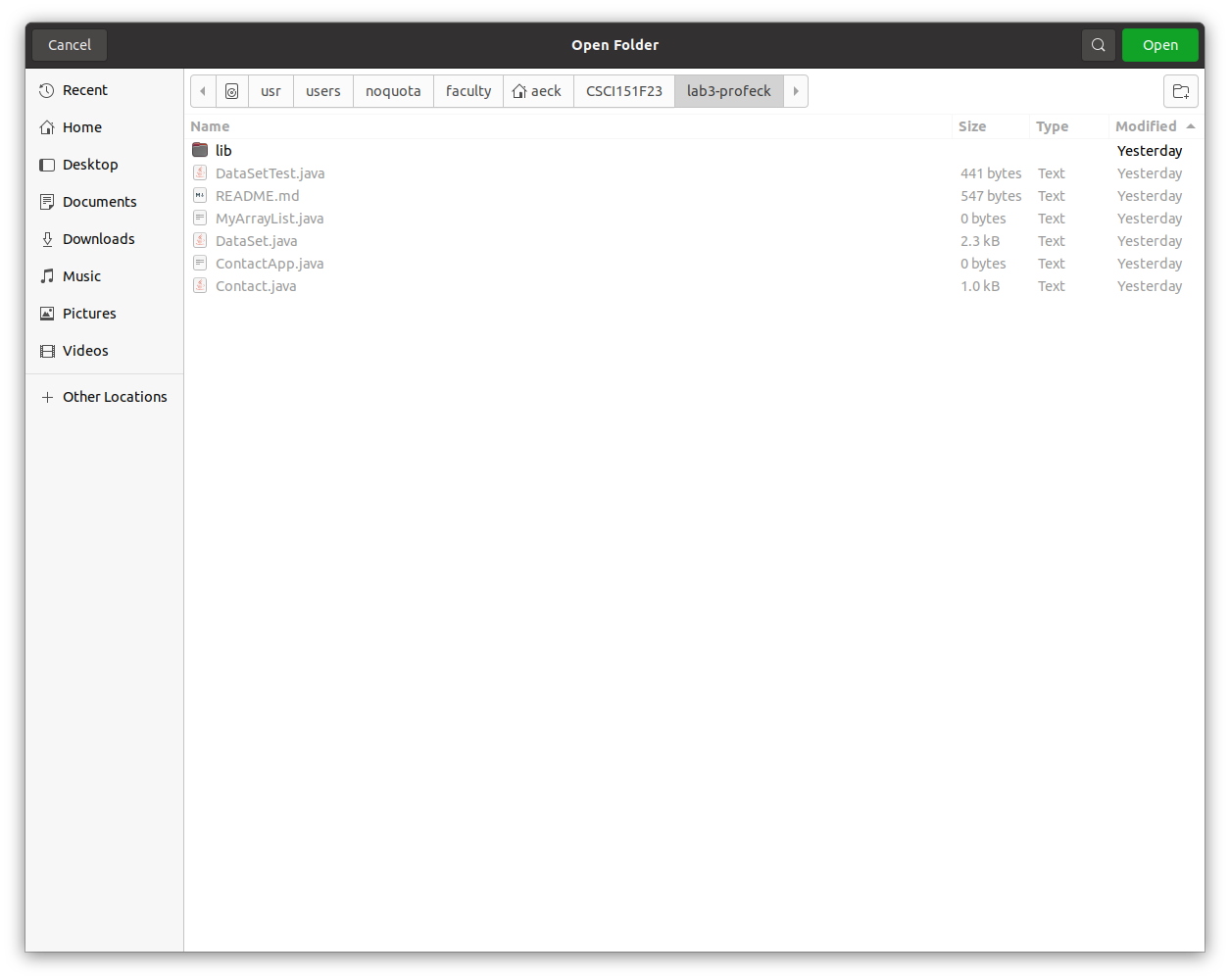Image resolution: width=1230 pixels, height=980 pixels.
Task: Open the Desktop location label
Action: [90, 165]
